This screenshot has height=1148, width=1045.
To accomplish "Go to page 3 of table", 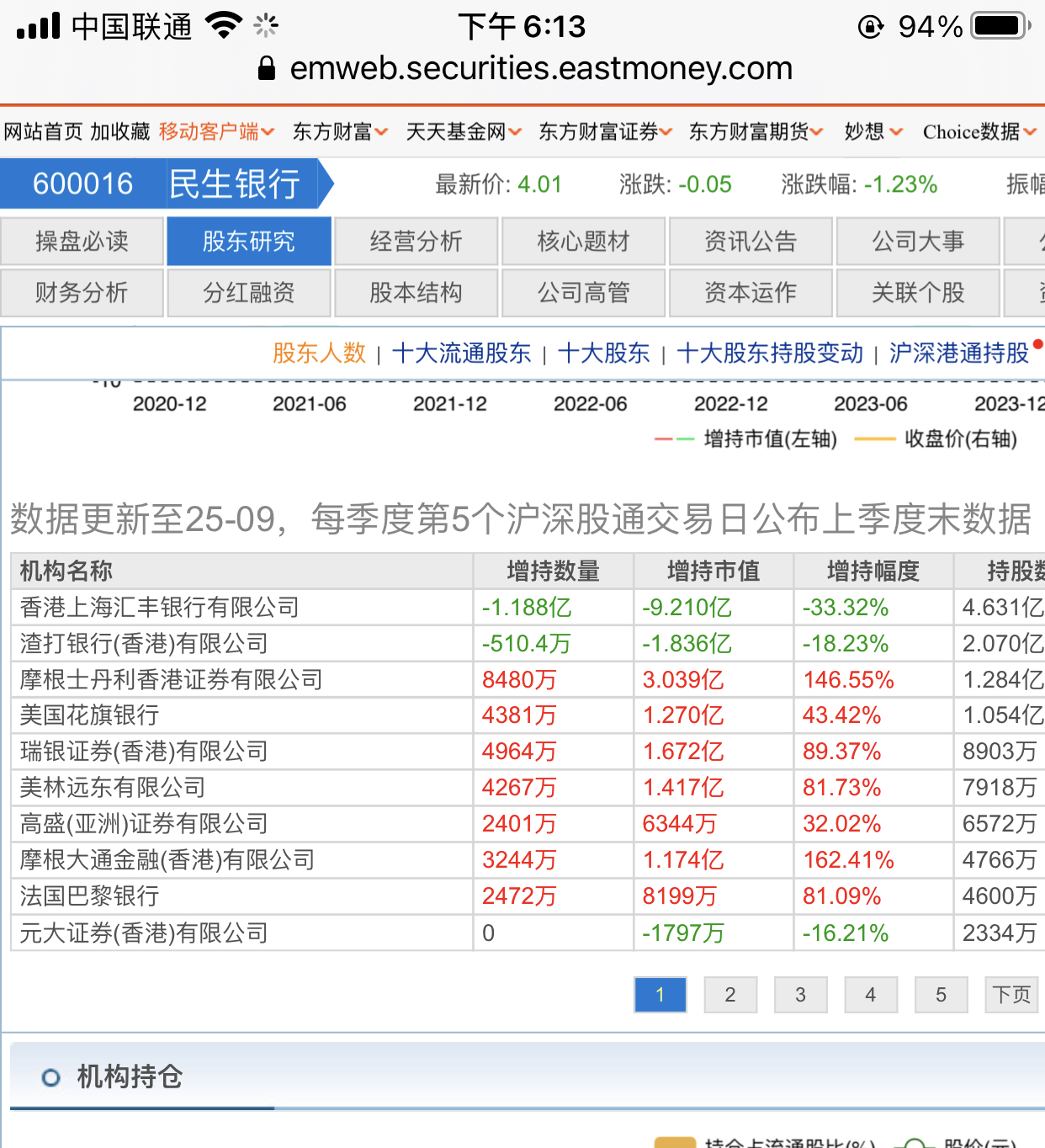I will pyautogui.click(x=800, y=995).
